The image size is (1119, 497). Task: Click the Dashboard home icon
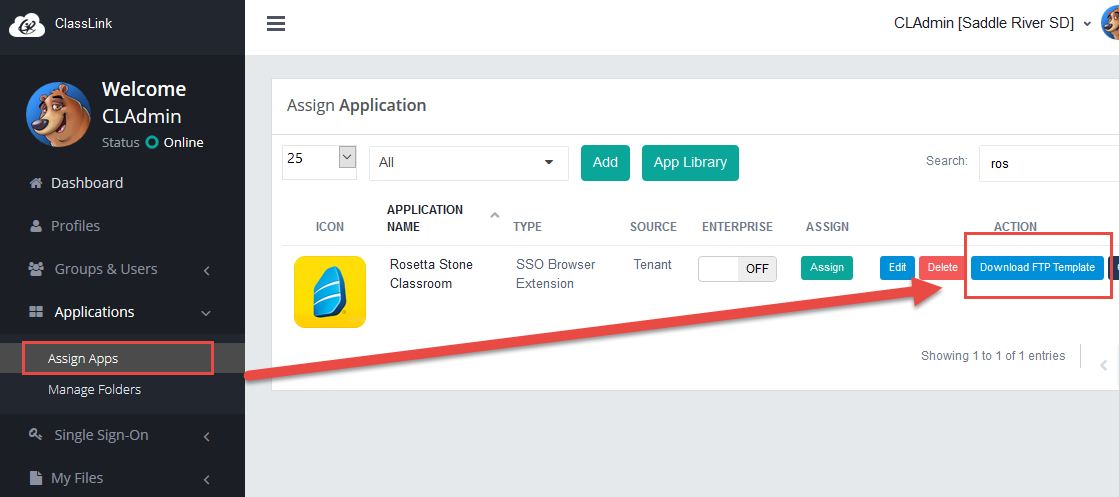pyautogui.click(x=36, y=183)
